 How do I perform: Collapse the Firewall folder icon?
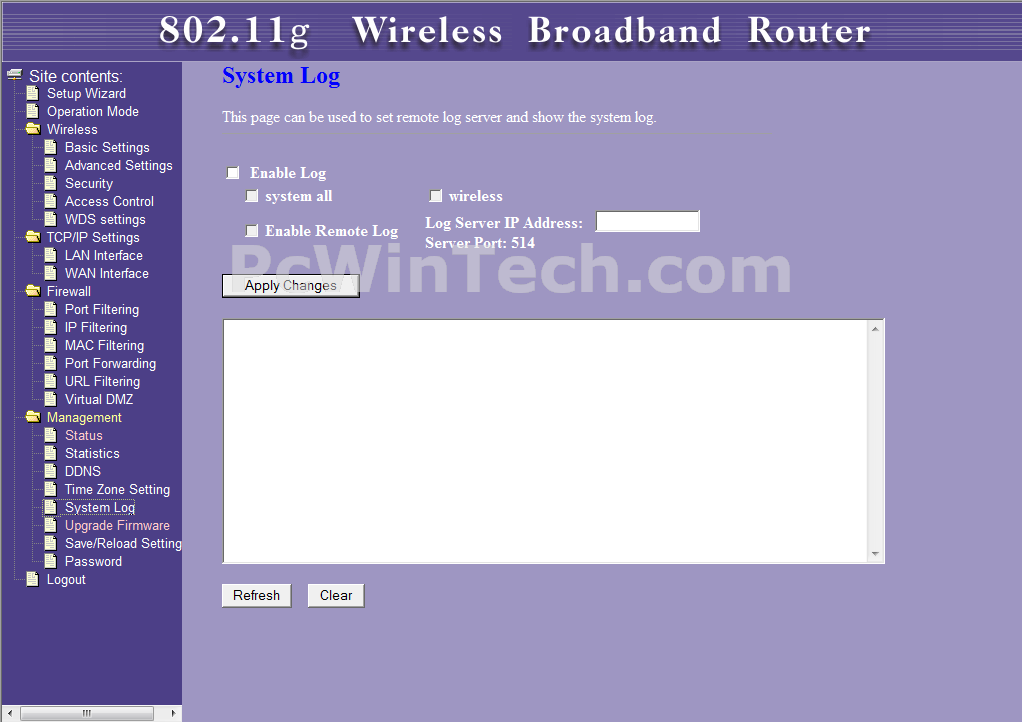33,291
